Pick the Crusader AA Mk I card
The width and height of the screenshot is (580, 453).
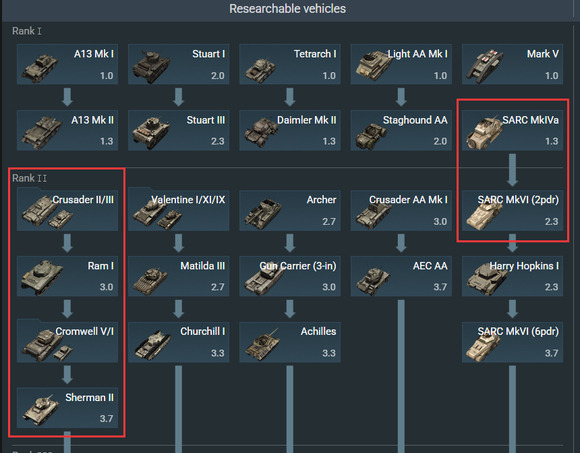tap(401, 210)
